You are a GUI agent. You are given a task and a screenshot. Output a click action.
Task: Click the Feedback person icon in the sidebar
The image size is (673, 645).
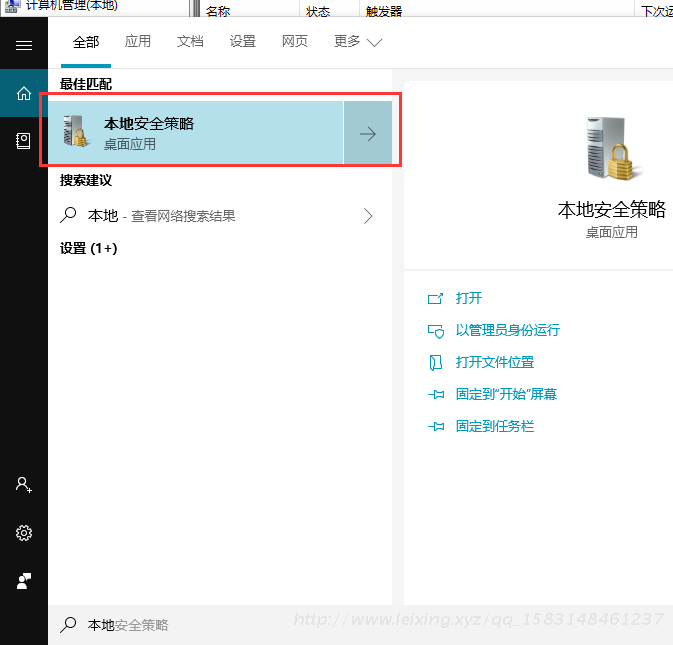tap(24, 581)
